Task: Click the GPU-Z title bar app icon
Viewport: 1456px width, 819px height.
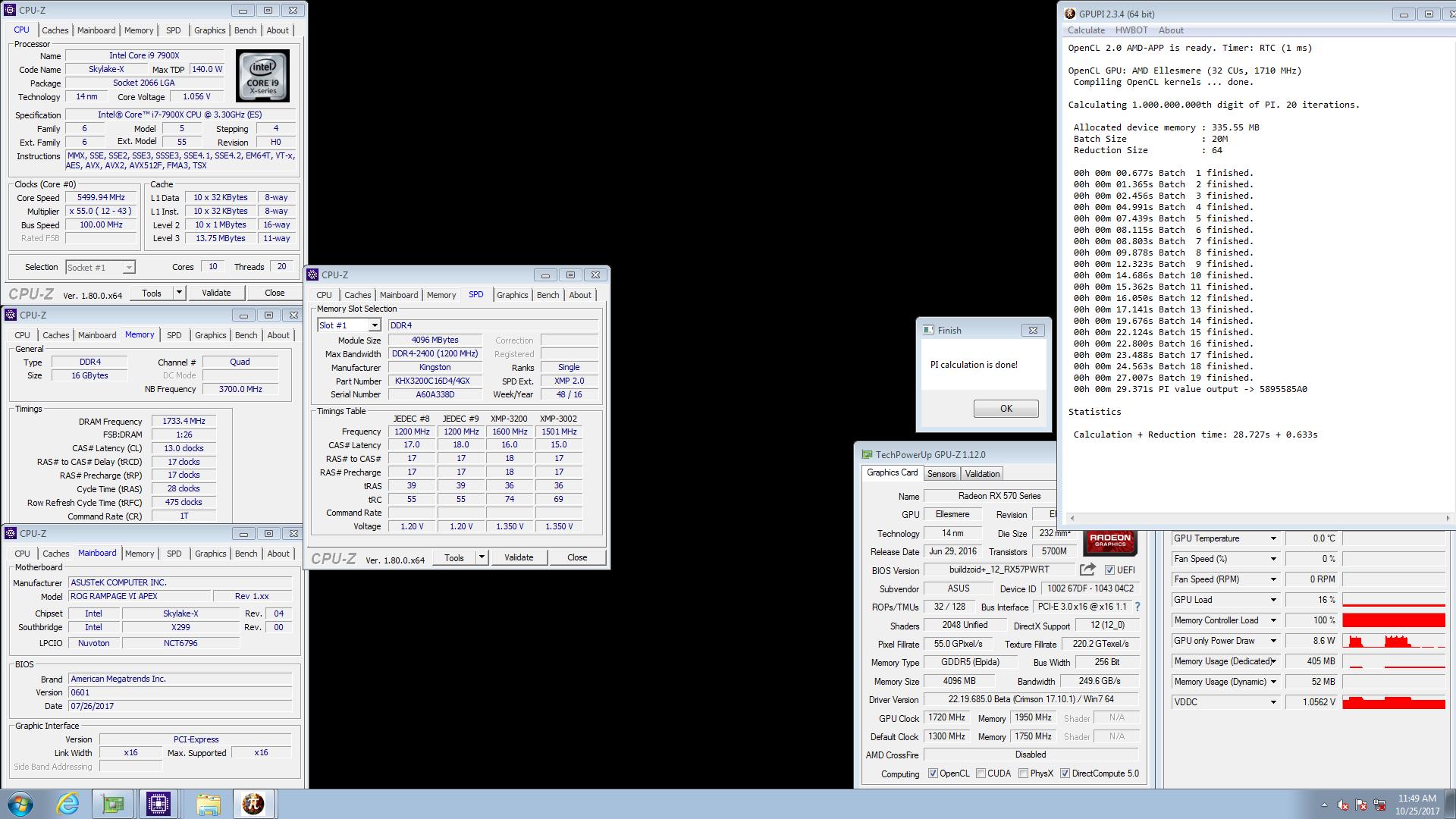Action: tap(867, 454)
